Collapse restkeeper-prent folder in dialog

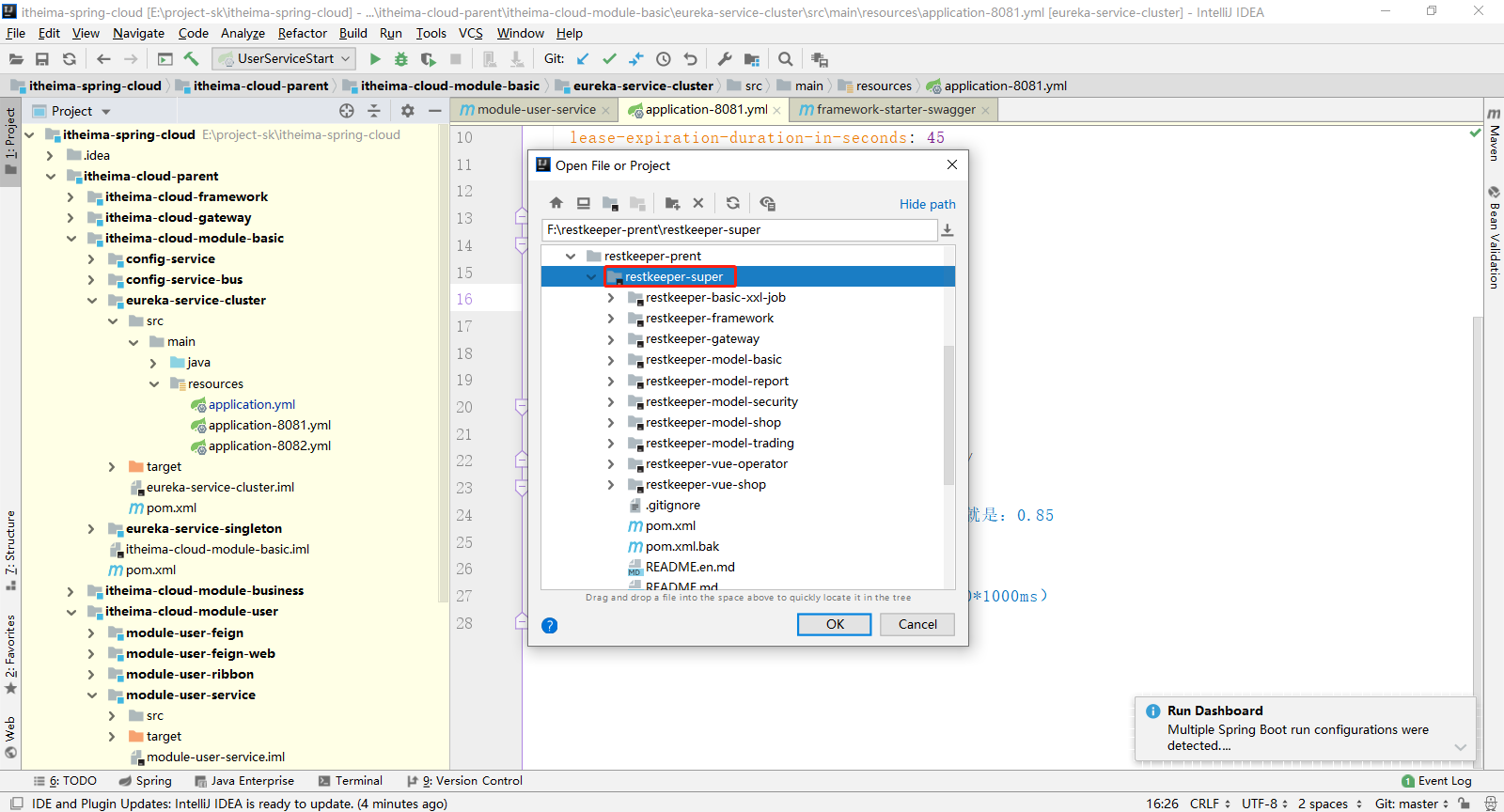tap(571, 256)
